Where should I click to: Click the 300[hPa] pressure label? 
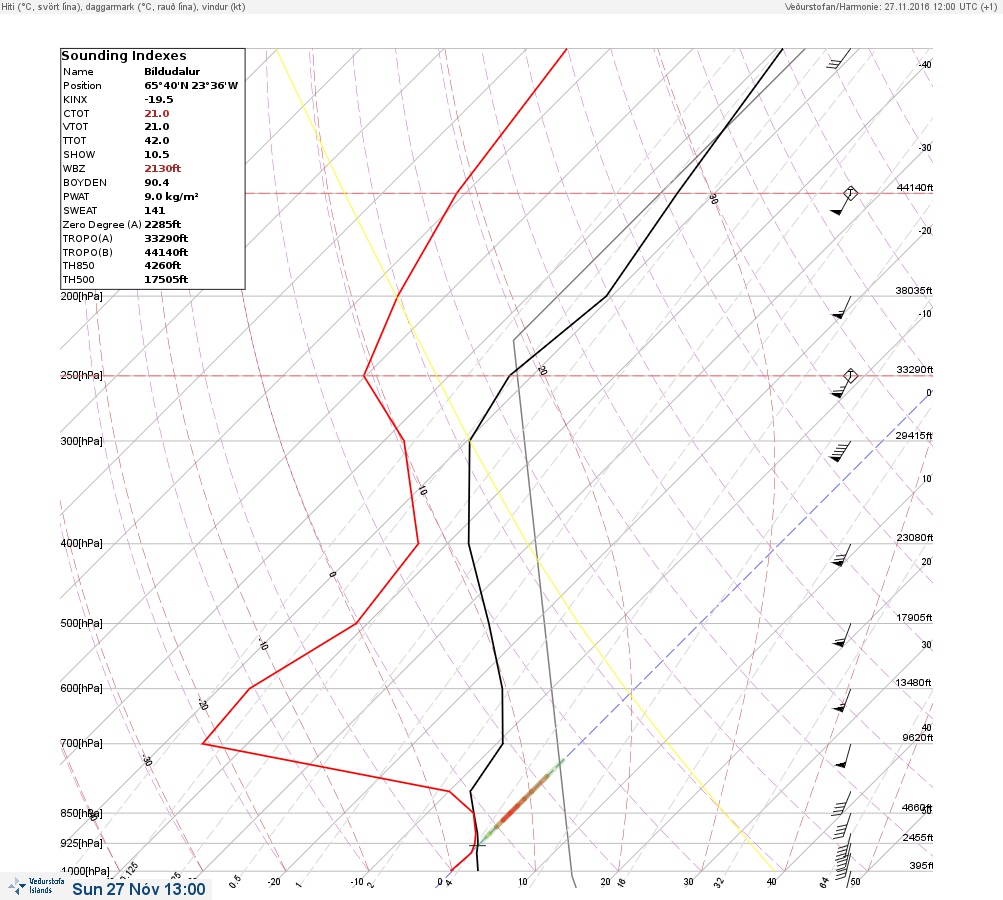pyautogui.click(x=81, y=441)
